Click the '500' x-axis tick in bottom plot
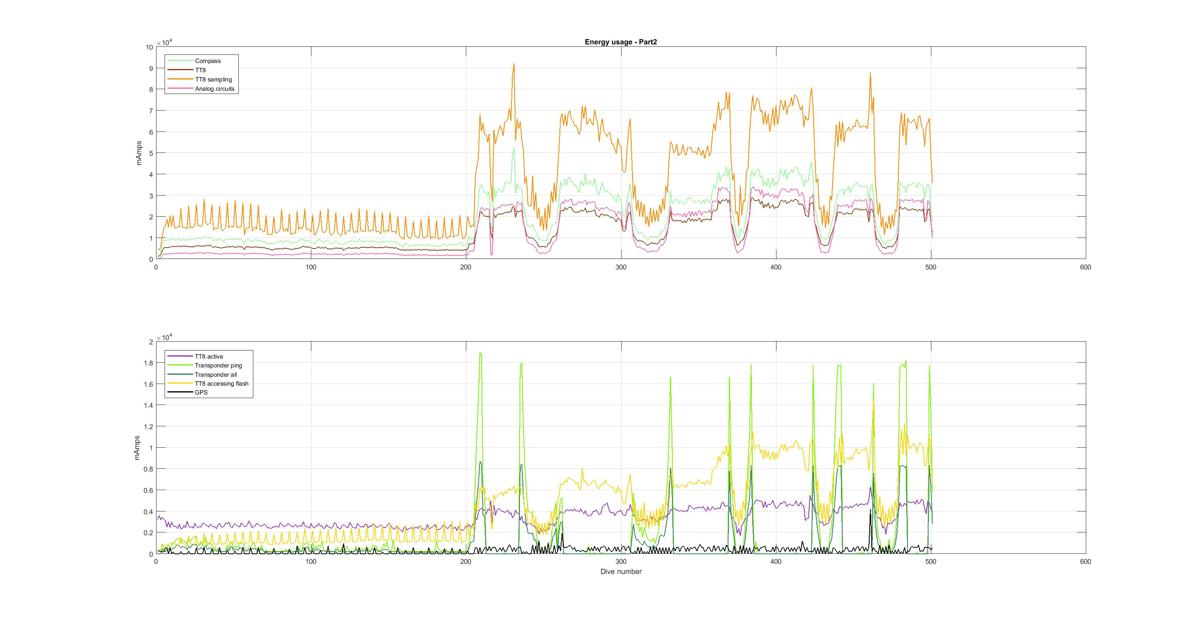This screenshot has width=1200, height=622. click(x=930, y=562)
